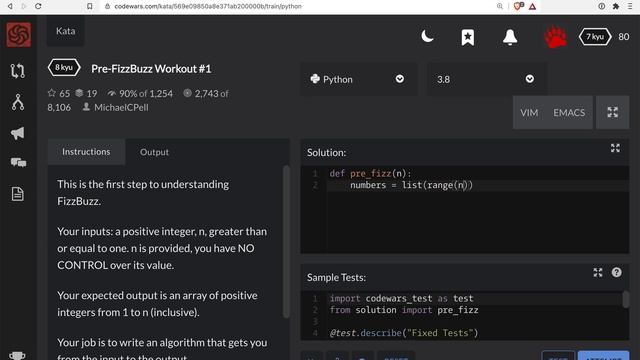
Task: Enable VIM editor mode
Action: tap(529, 113)
